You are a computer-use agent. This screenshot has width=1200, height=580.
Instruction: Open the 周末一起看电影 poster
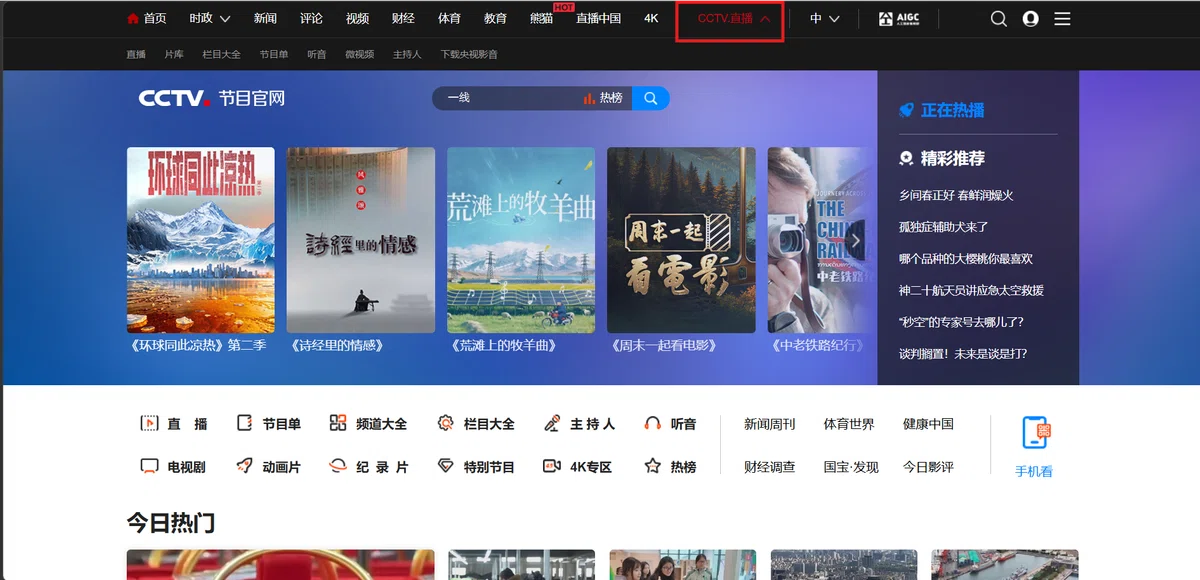tap(681, 240)
